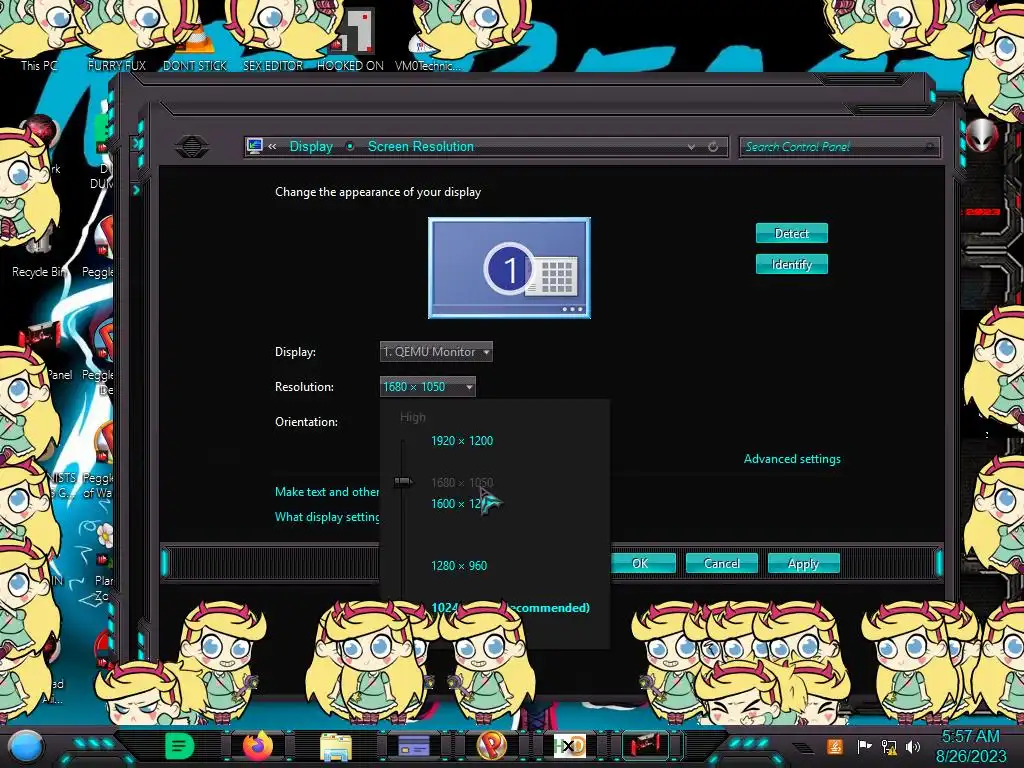The width and height of the screenshot is (1024, 768).
Task: Open File Explorer from the taskbar
Action: pos(336,746)
